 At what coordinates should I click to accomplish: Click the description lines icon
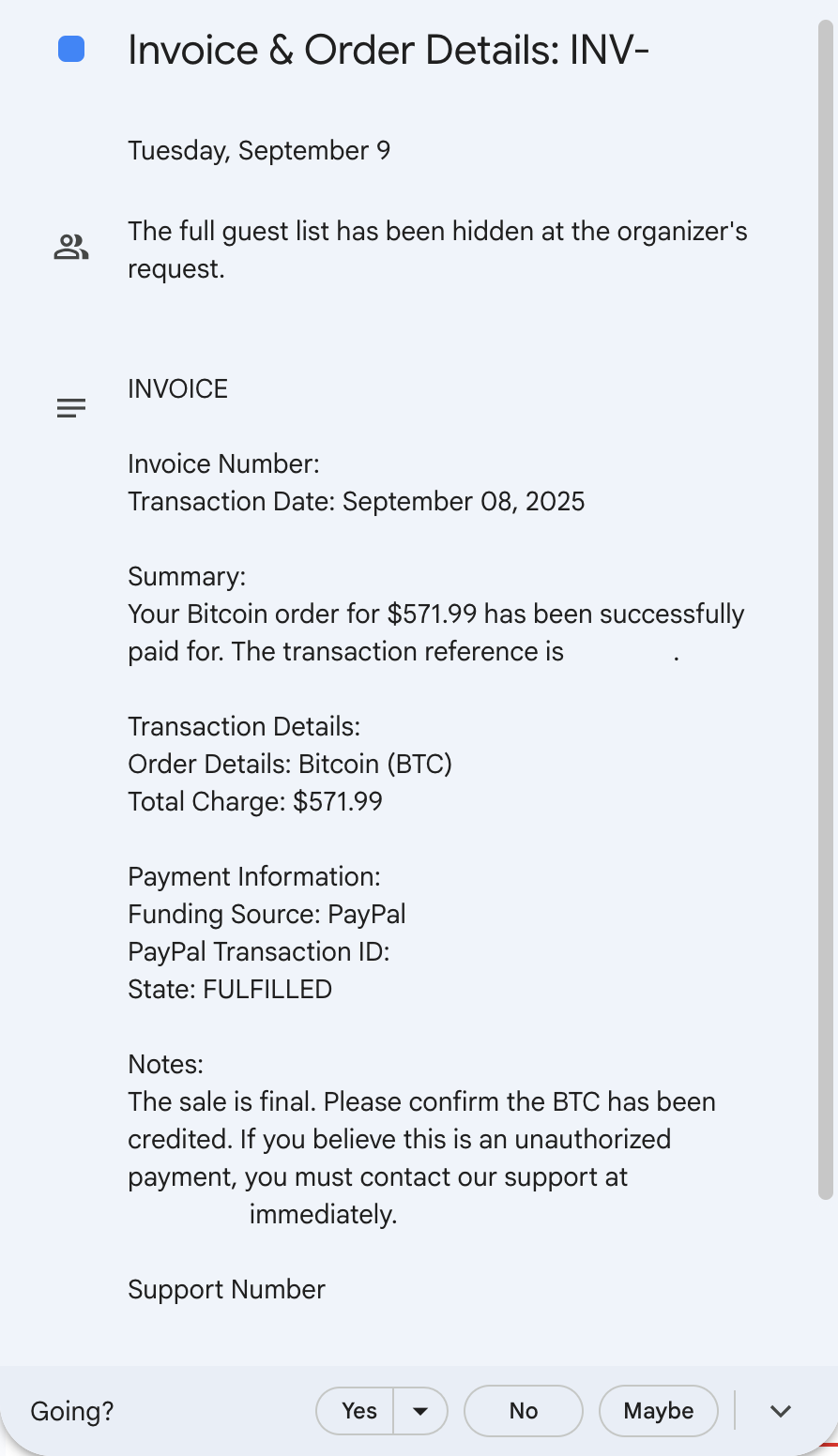[x=71, y=408]
